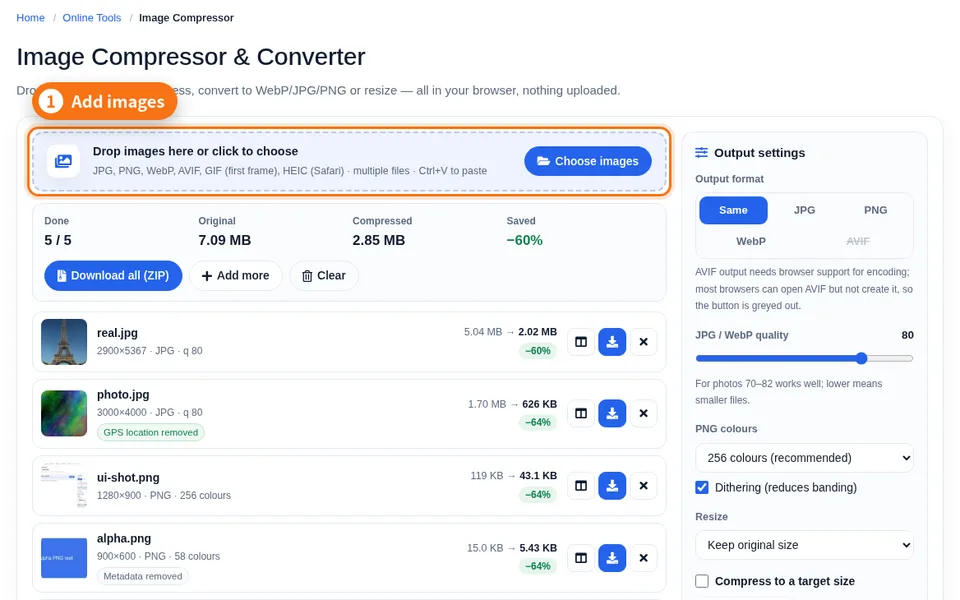The height and width of the screenshot is (600, 960).
Task: Click the real.jpg Eiffel Tower thumbnail
Action: click(64, 342)
